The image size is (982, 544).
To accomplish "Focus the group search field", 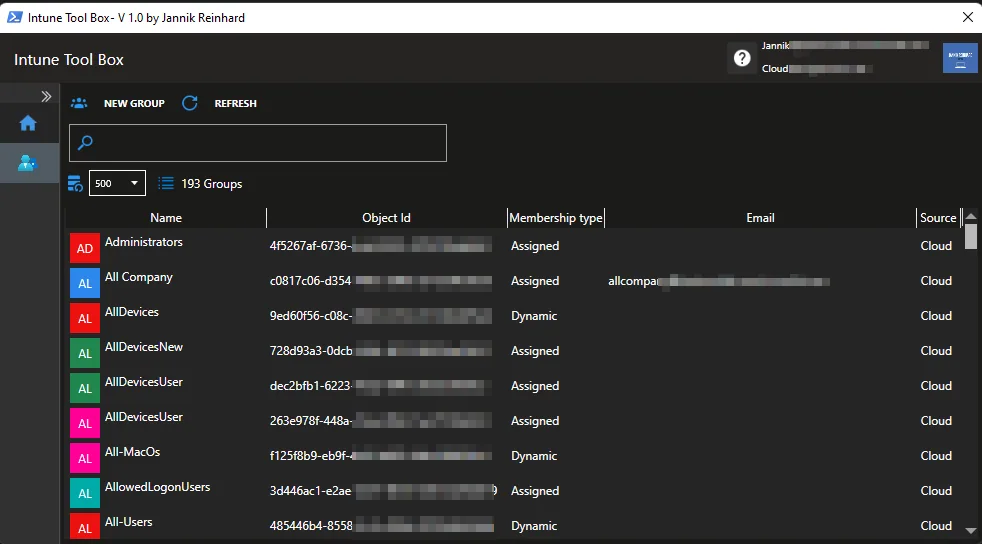I will click(x=258, y=143).
